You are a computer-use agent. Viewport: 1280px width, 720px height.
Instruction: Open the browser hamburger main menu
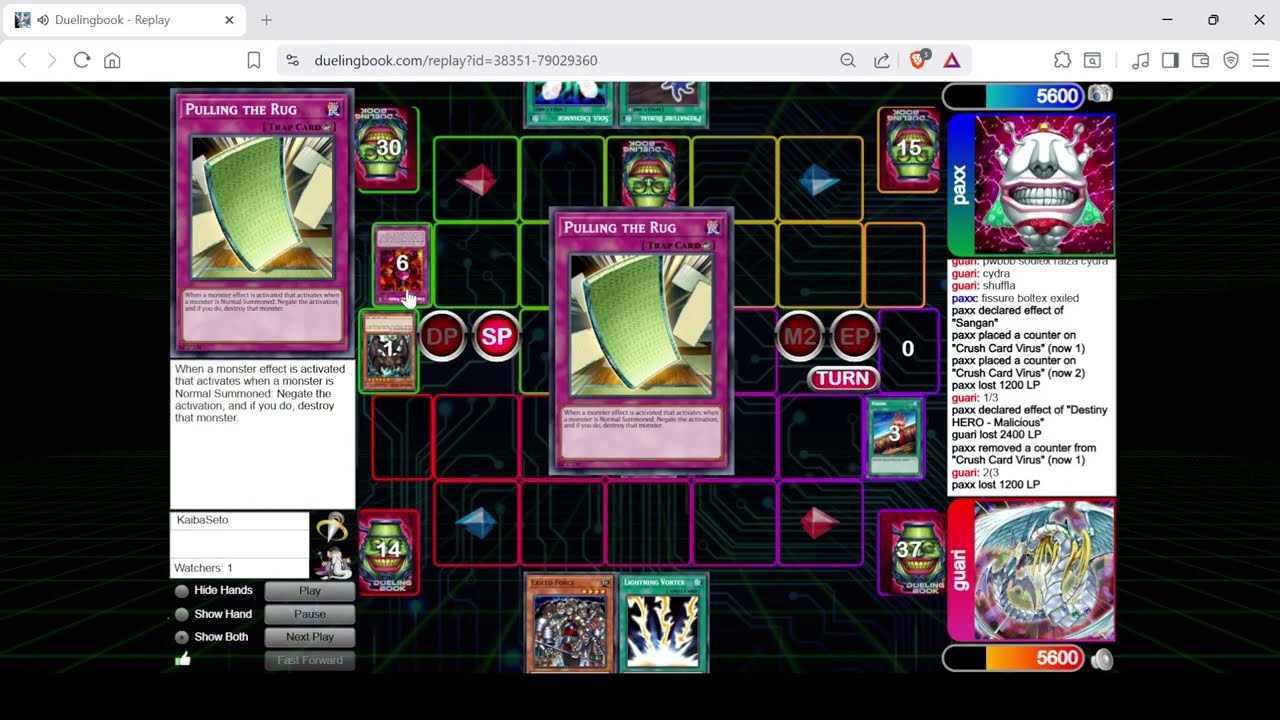[1261, 60]
